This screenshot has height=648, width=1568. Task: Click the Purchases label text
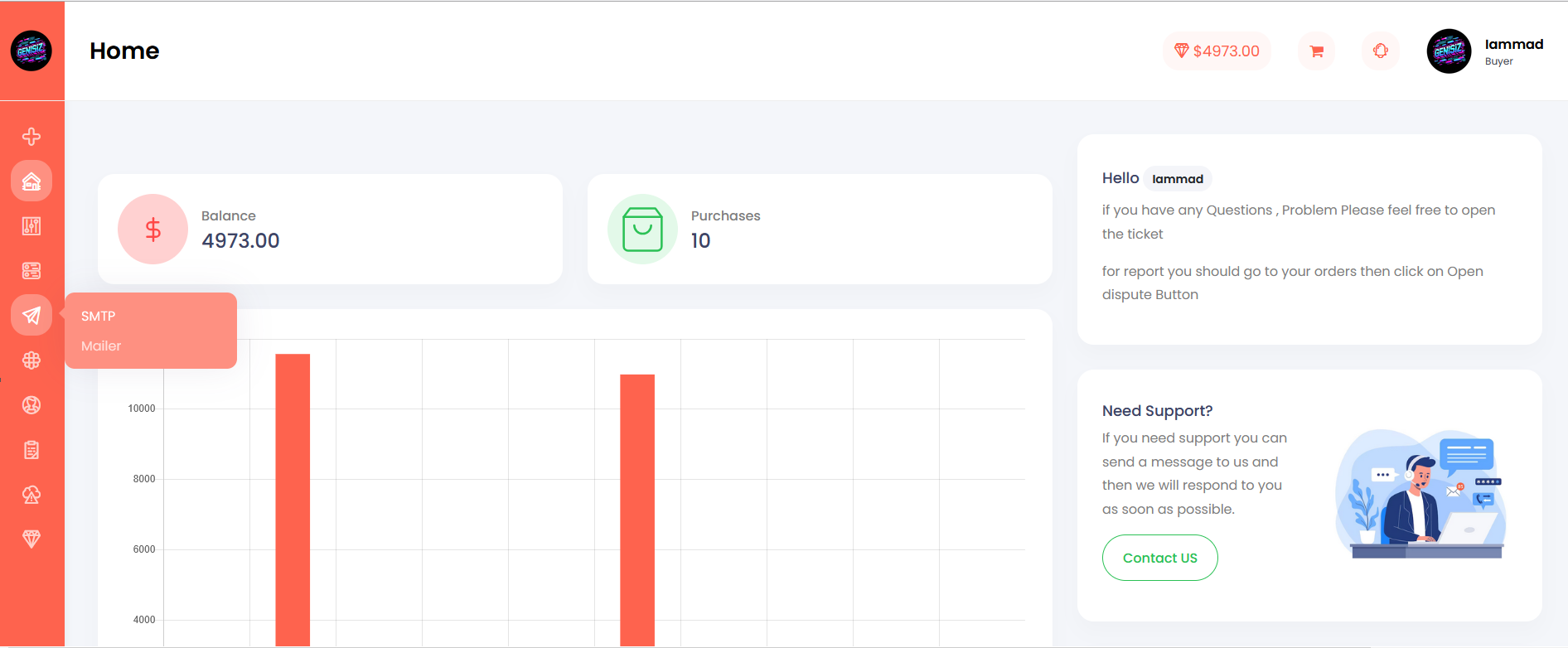click(x=725, y=215)
